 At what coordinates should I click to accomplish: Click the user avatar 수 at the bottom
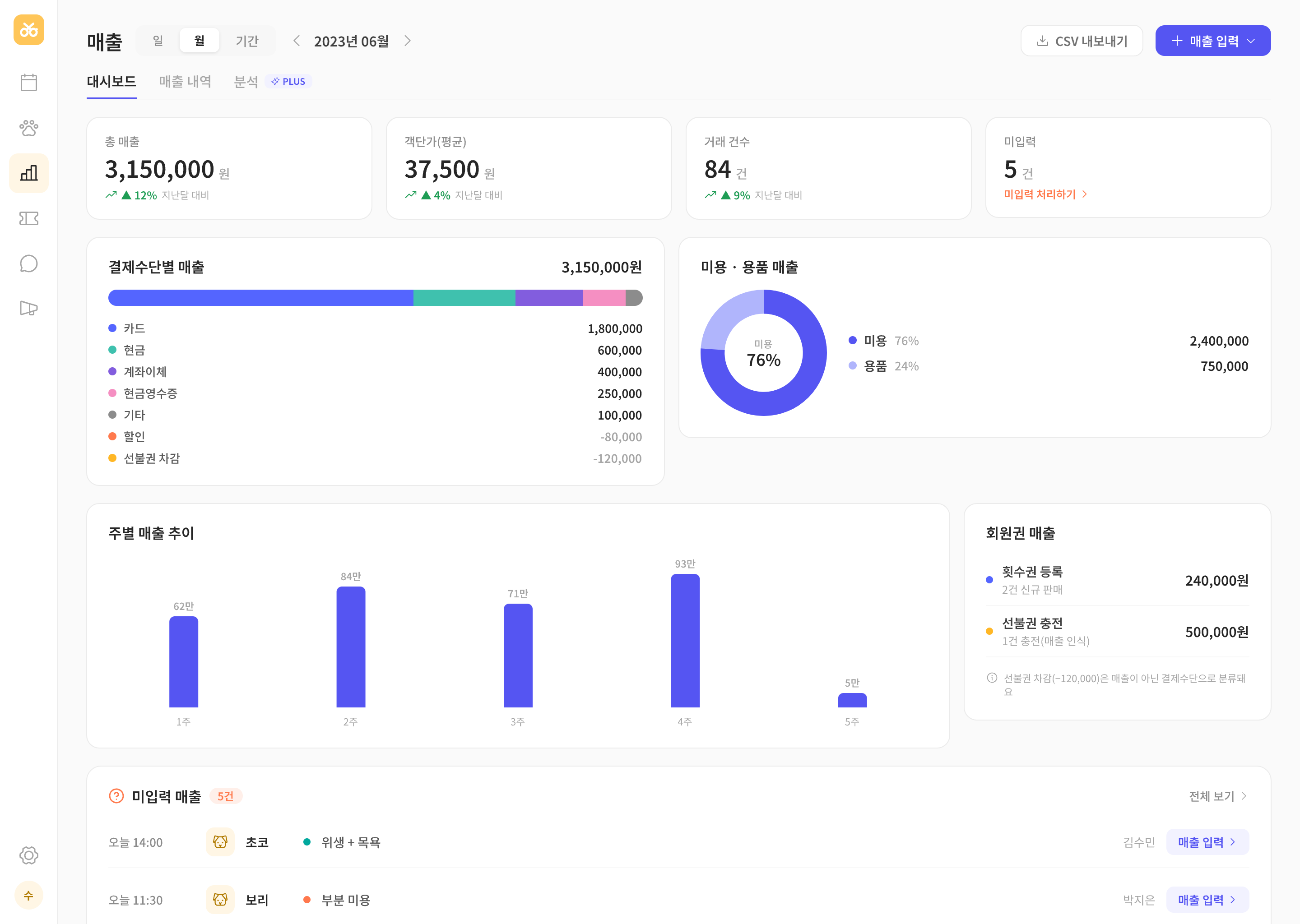click(x=28, y=896)
